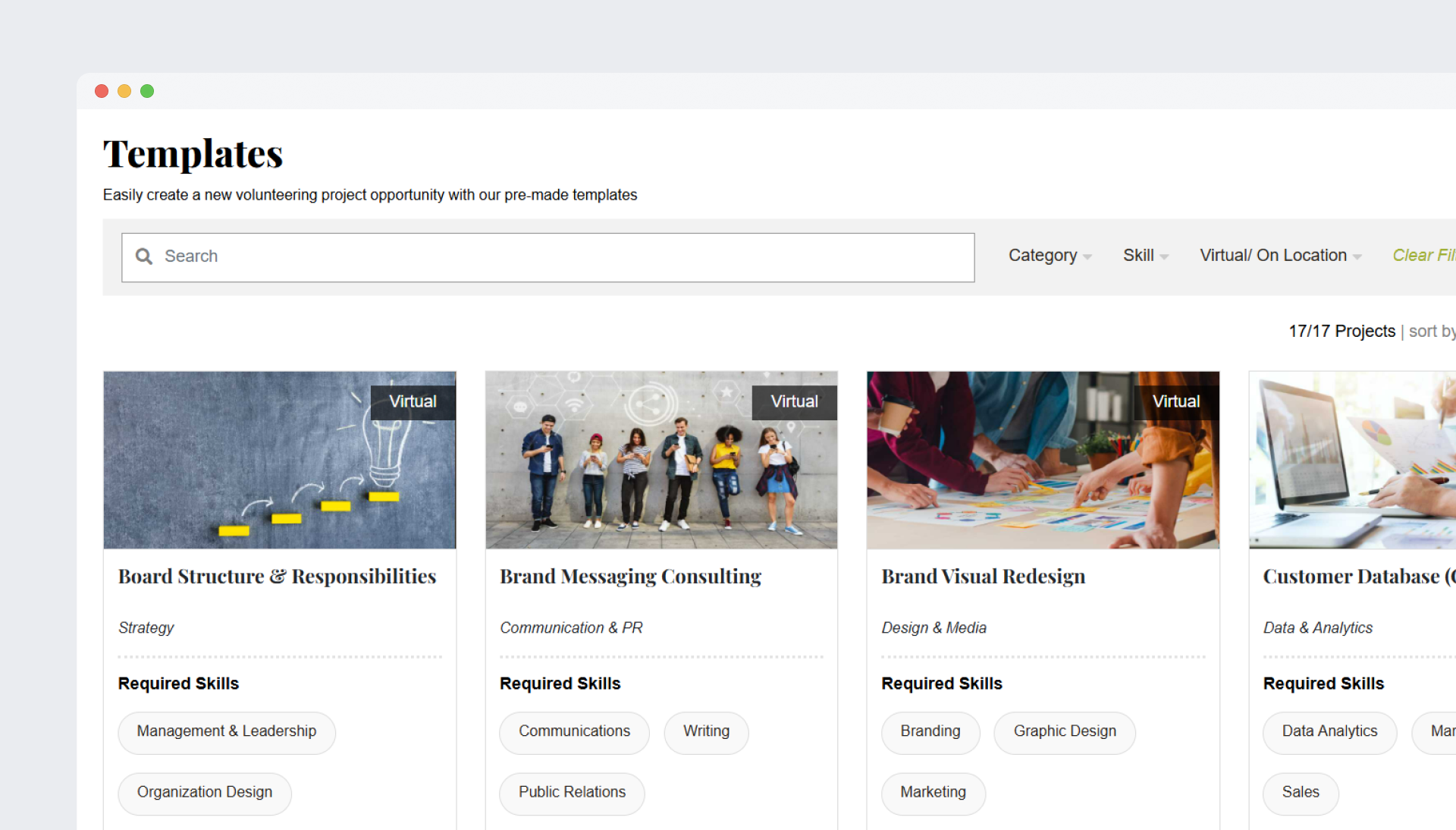This screenshot has width=1456, height=830.
Task: Open the Category filter dropdown
Action: pos(1050,256)
